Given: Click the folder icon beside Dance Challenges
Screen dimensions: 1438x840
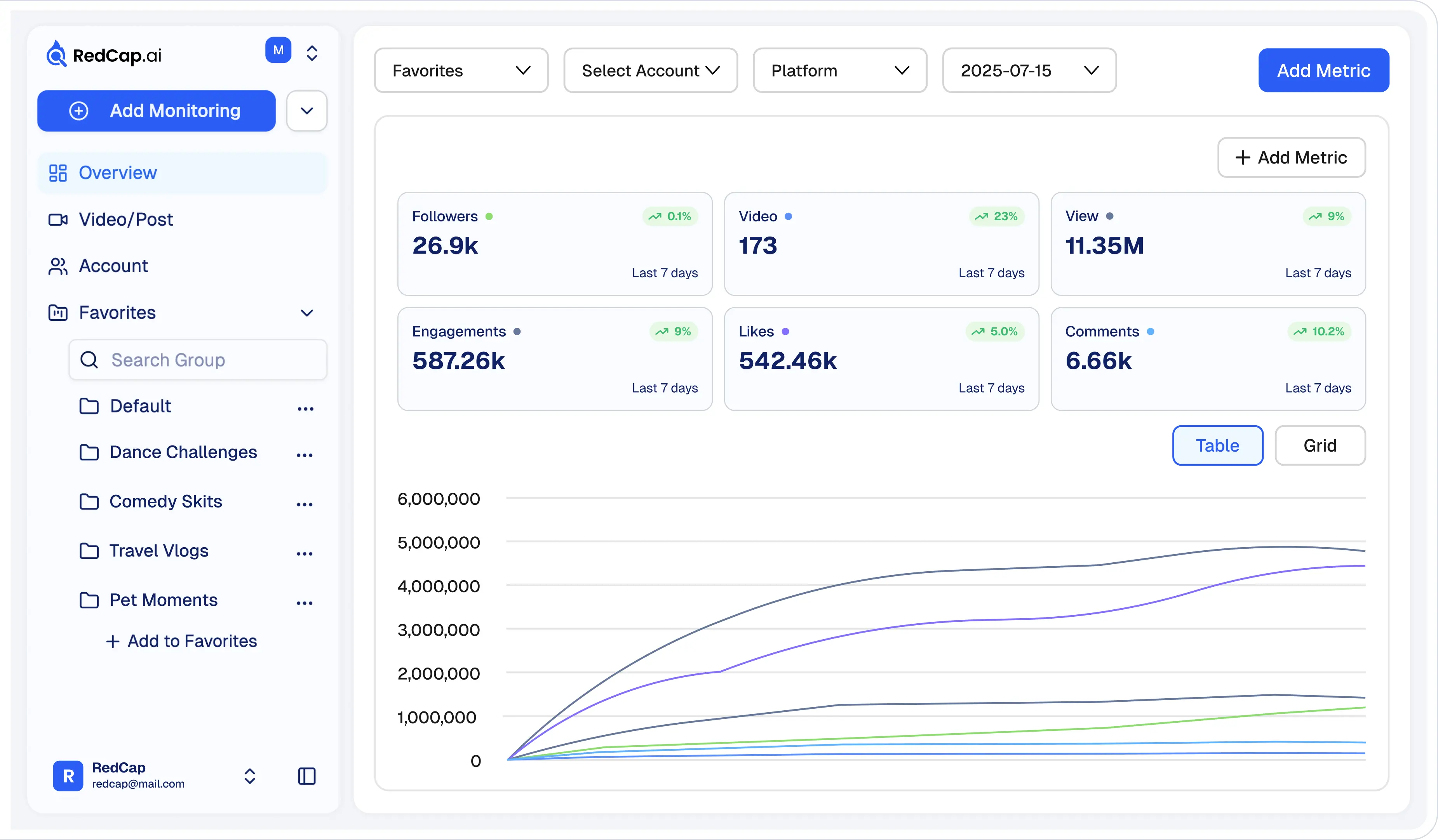Looking at the screenshot, I should pos(89,452).
